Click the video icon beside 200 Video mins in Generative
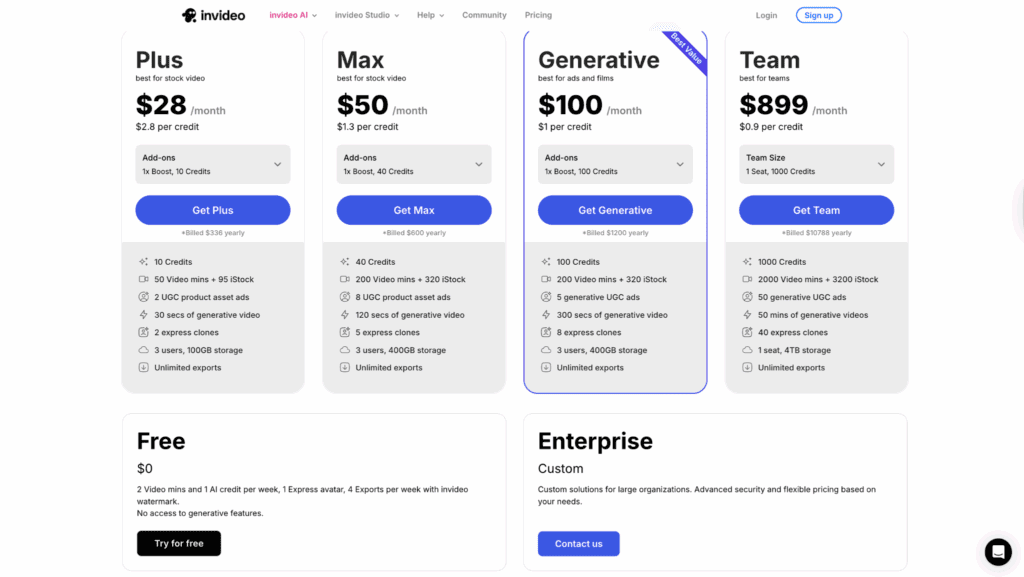The height and width of the screenshot is (577, 1024). [x=546, y=279]
